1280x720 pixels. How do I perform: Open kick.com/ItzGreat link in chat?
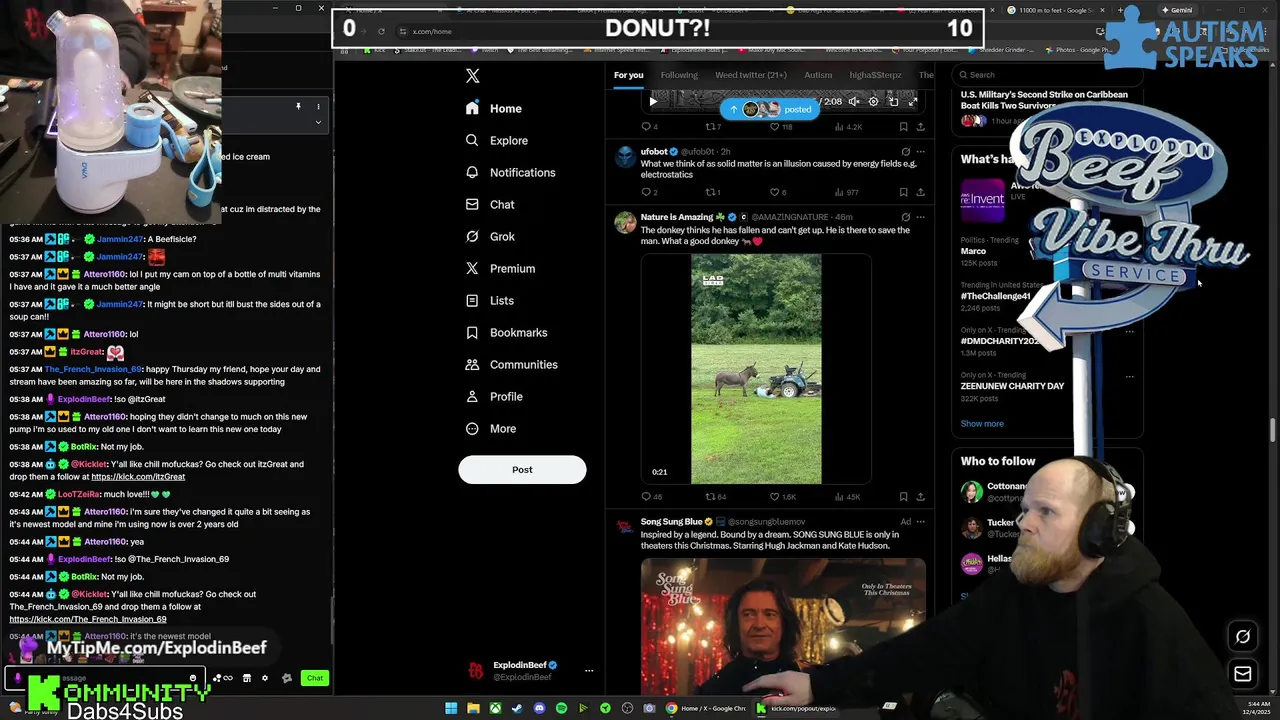coord(138,477)
